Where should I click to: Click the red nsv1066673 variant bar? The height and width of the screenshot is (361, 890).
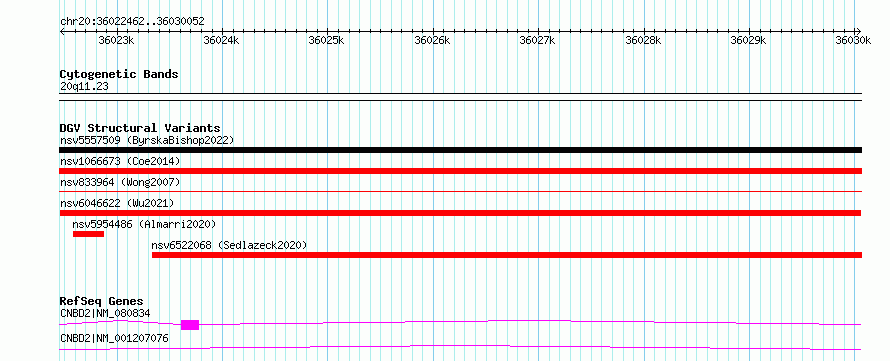click(460, 171)
